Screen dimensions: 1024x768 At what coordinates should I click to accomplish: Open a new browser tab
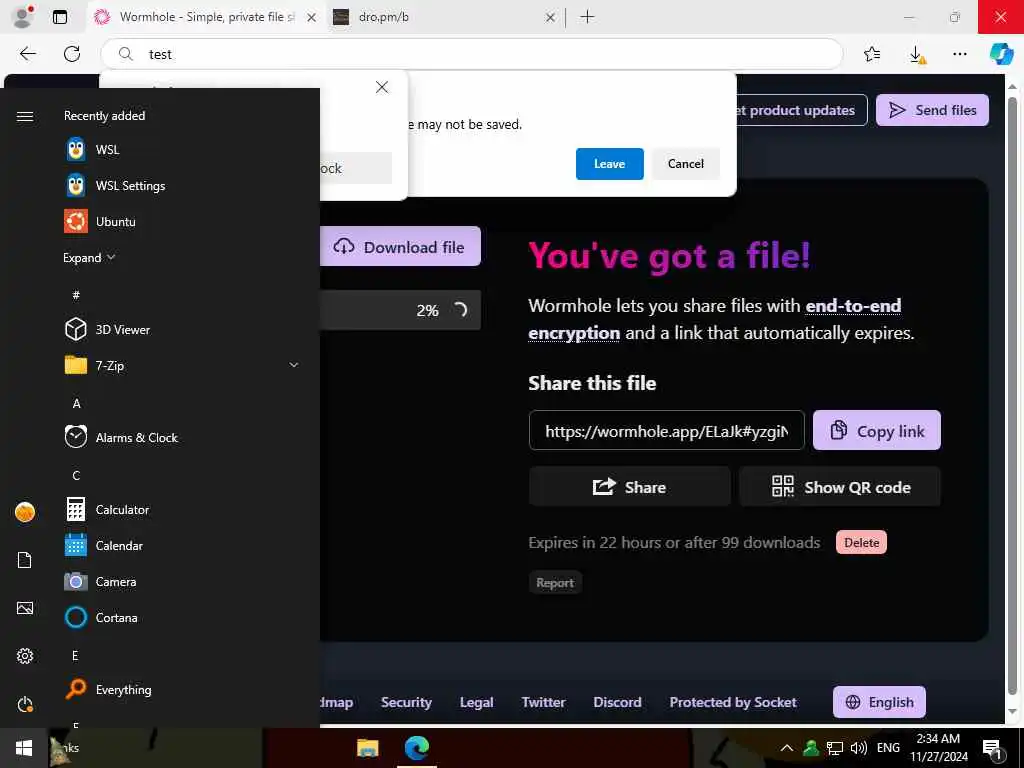tap(587, 17)
